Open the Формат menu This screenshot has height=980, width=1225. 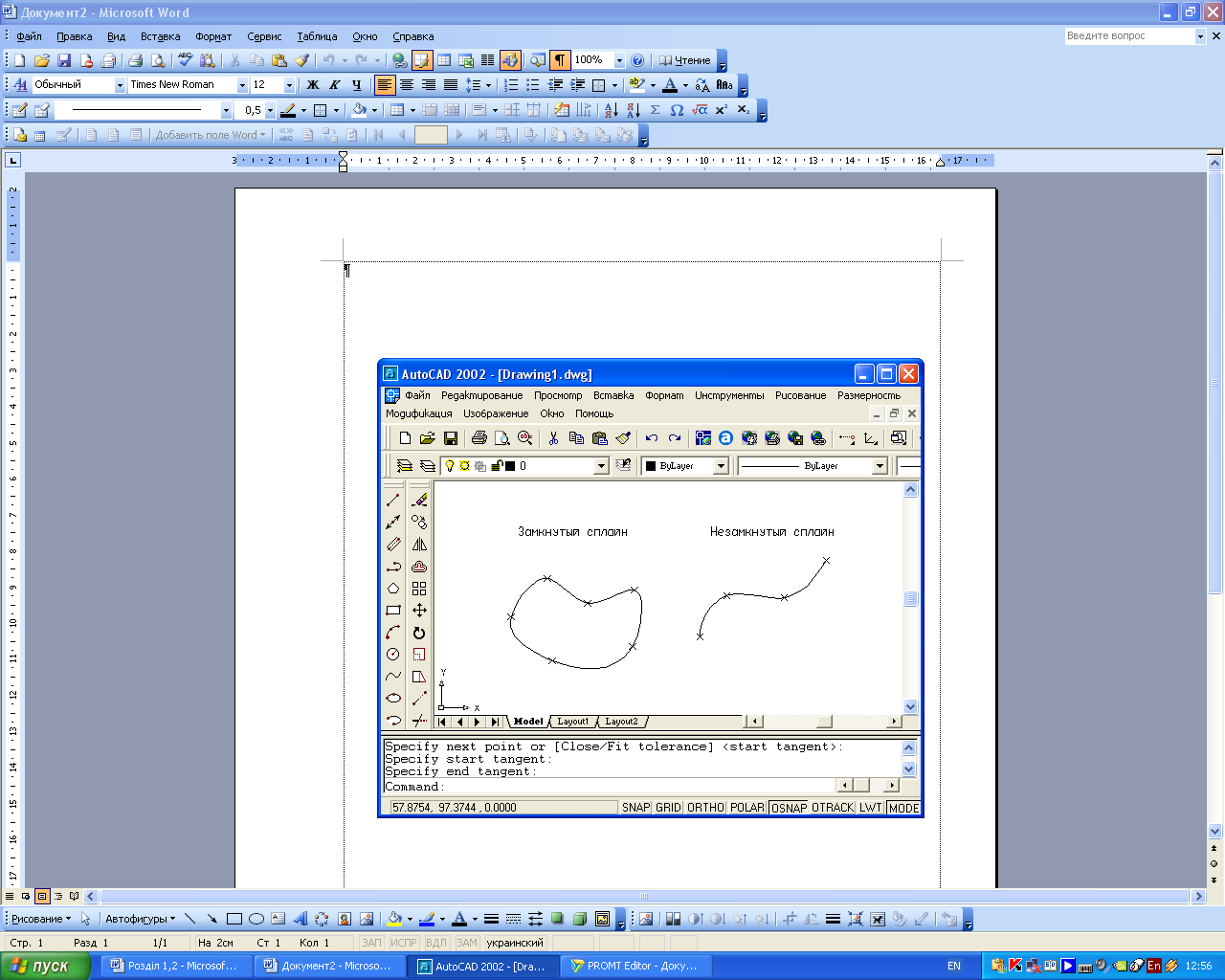pyautogui.click(x=213, y=36)
